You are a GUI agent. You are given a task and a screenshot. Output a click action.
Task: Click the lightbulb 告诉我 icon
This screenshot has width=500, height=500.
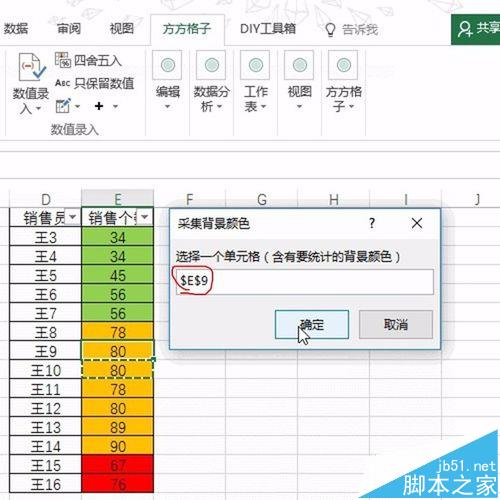coord(330,30)
